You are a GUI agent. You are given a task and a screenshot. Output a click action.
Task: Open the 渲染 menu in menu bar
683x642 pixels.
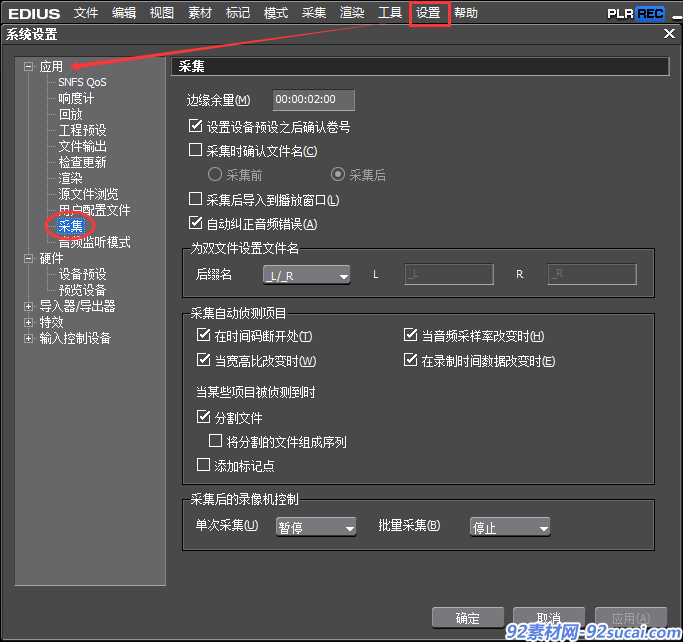pos(352,13)
